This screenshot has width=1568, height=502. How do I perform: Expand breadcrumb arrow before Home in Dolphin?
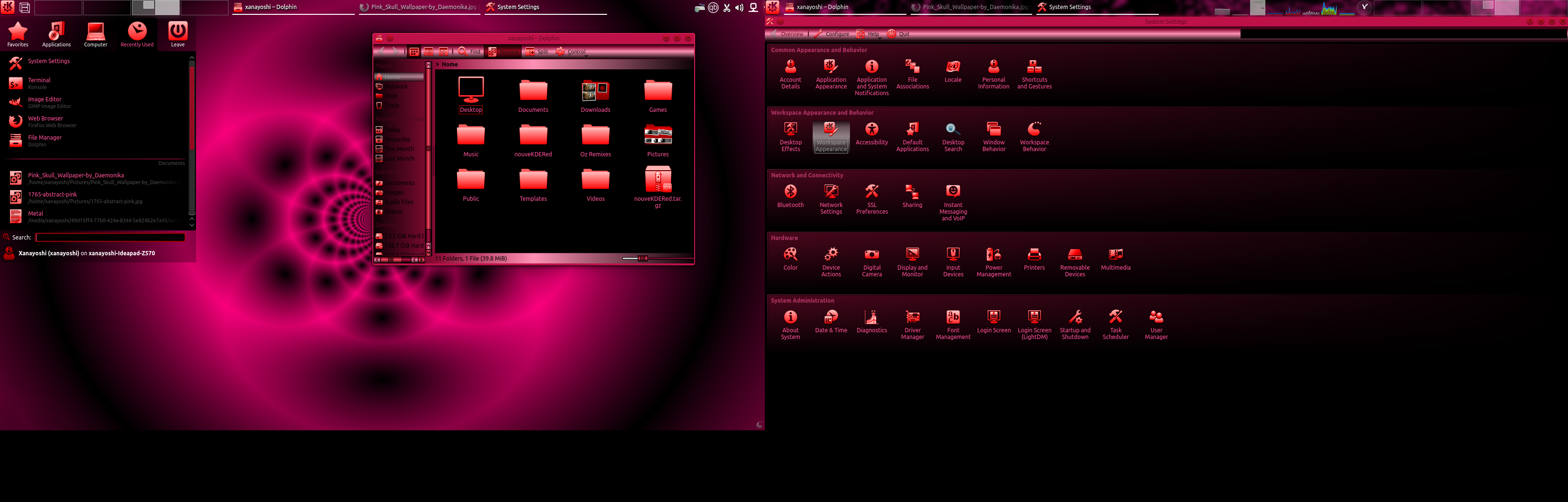(437, 65)
